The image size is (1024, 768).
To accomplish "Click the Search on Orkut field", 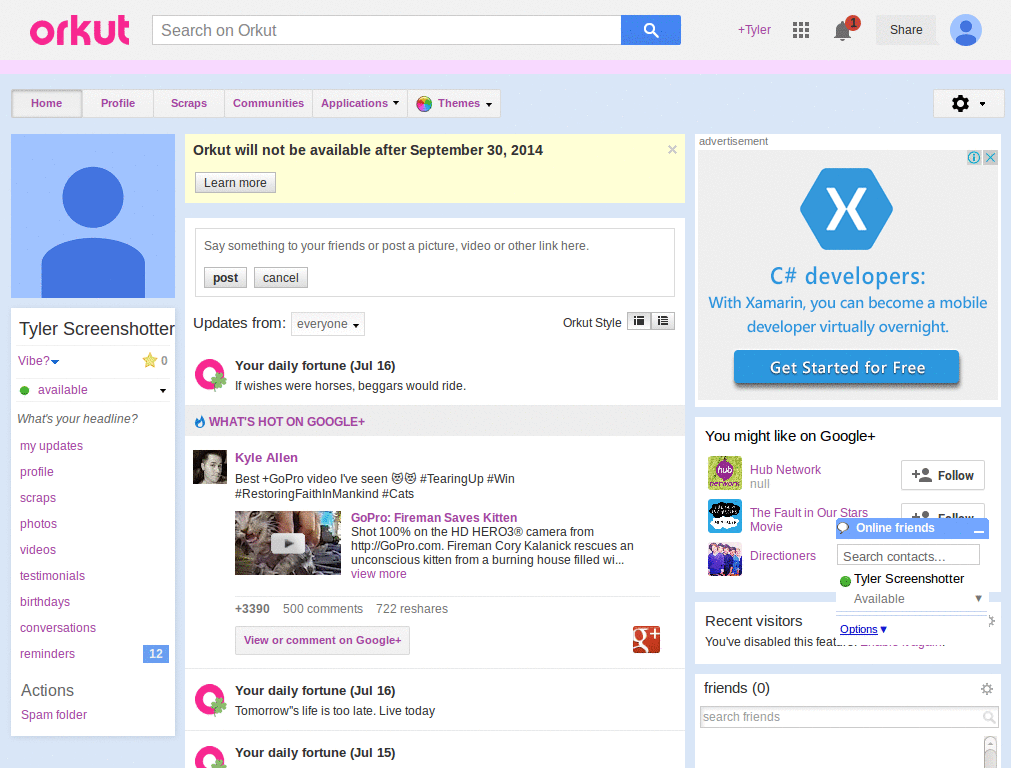I will click(x=387, y=30).
